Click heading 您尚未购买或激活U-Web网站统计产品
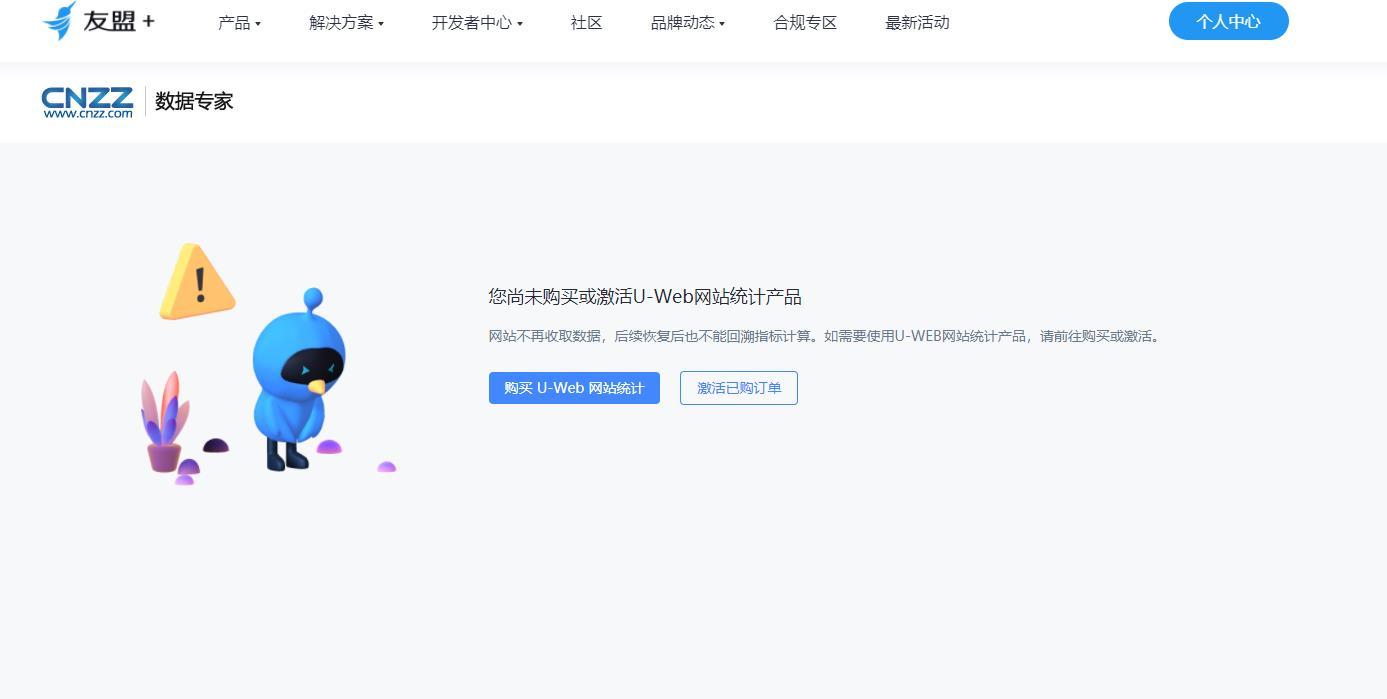The height and width of the screenshot is (699, 1387). click(x=645, y=297)
